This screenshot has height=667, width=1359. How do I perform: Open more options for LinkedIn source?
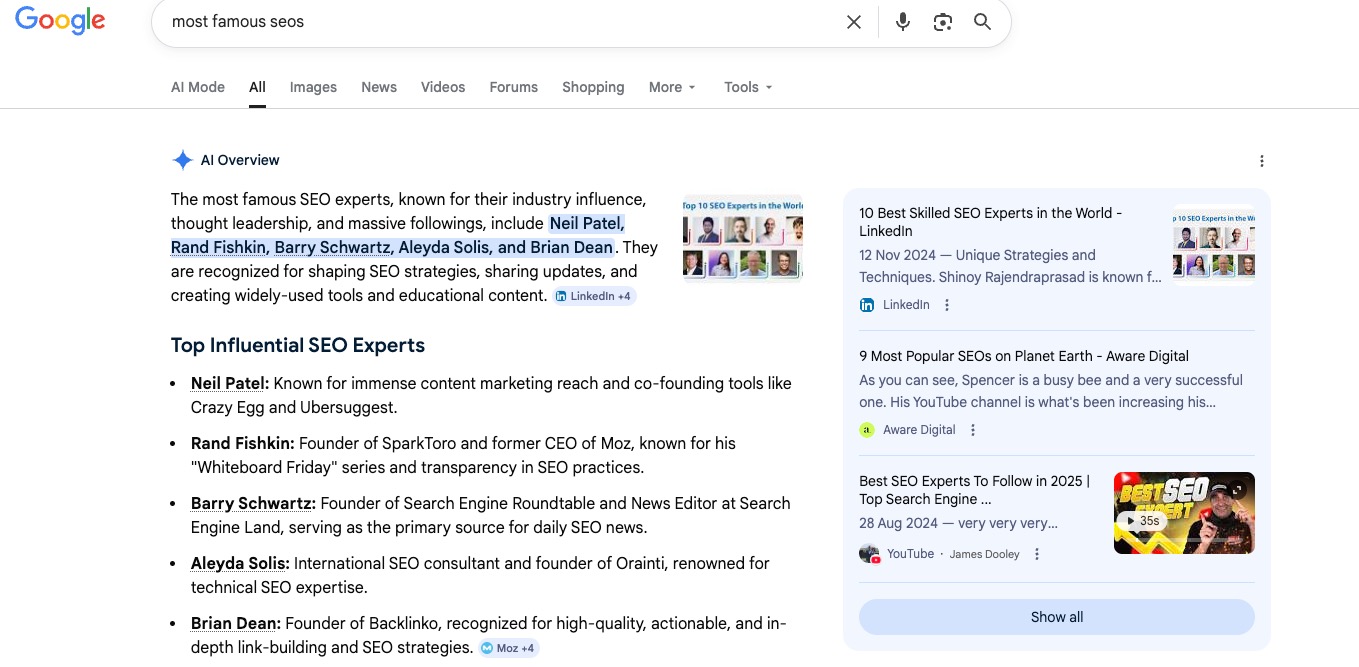point(947,305)
